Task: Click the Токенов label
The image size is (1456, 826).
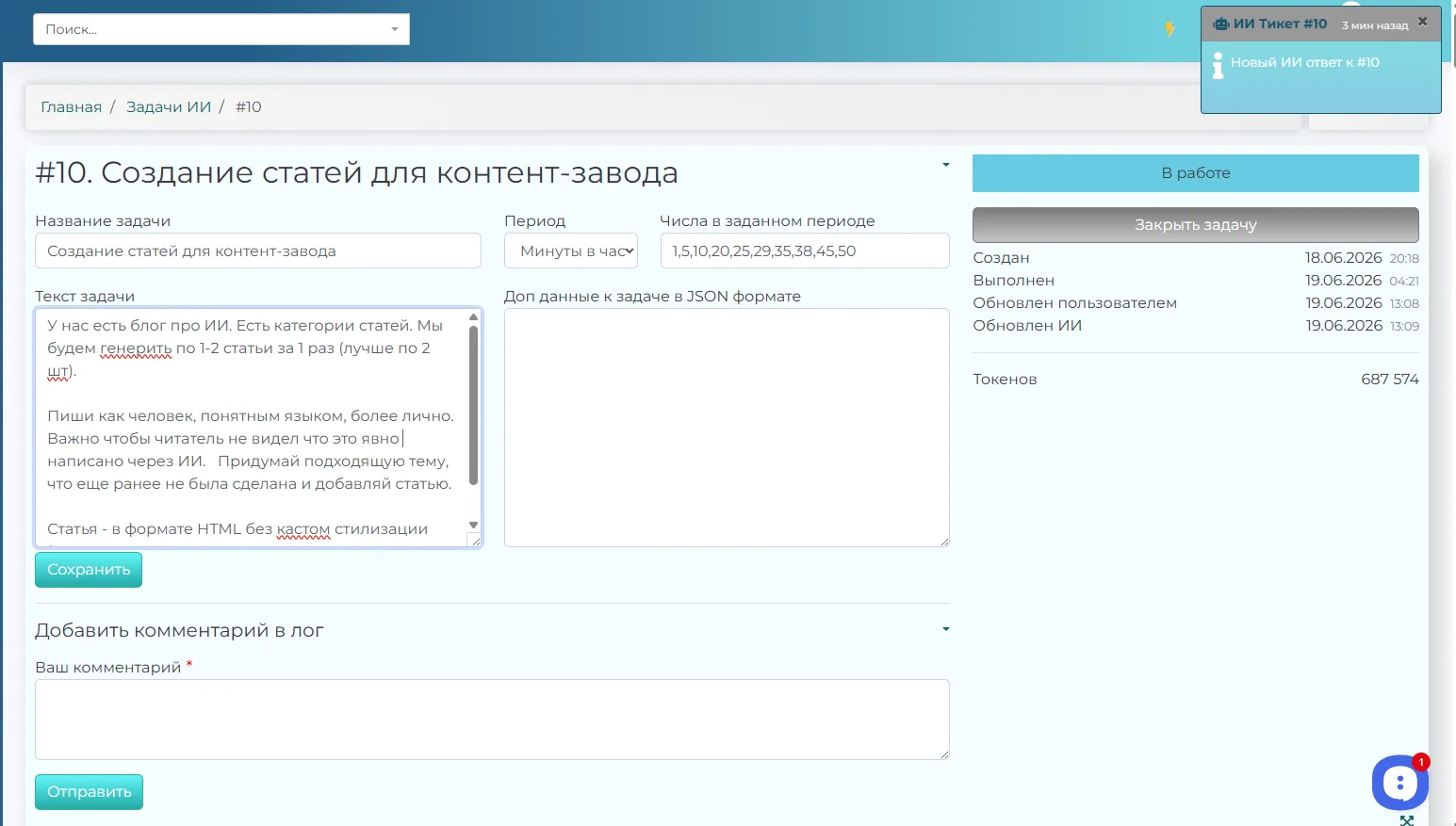Action: click(x=1005, y=379)
